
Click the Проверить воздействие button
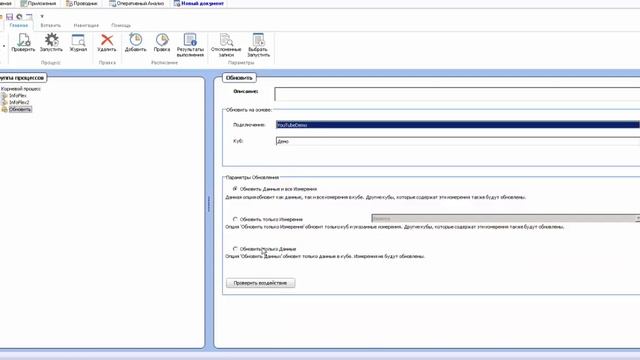[x=260, y=283]
